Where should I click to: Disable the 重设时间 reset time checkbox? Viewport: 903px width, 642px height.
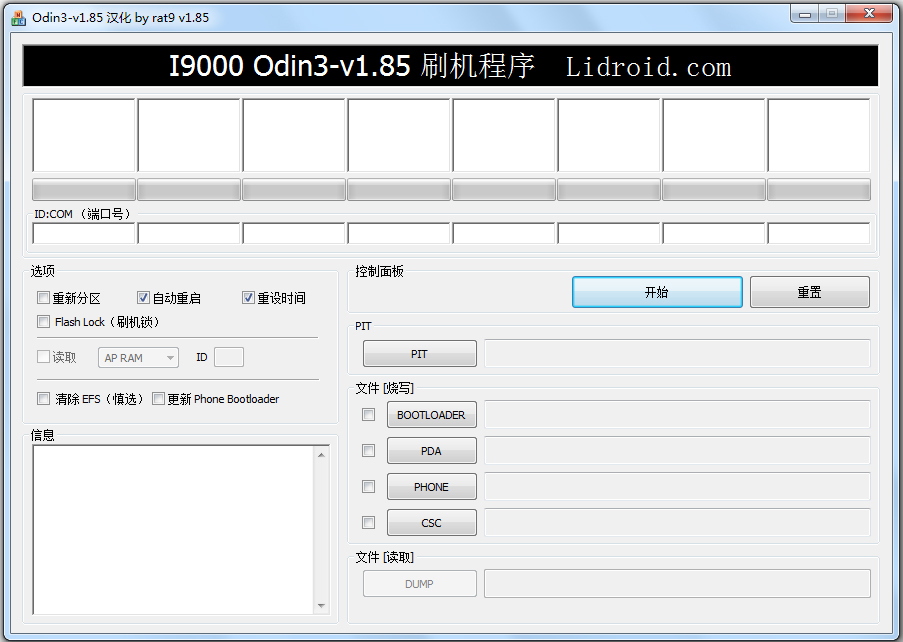[248, 296]
